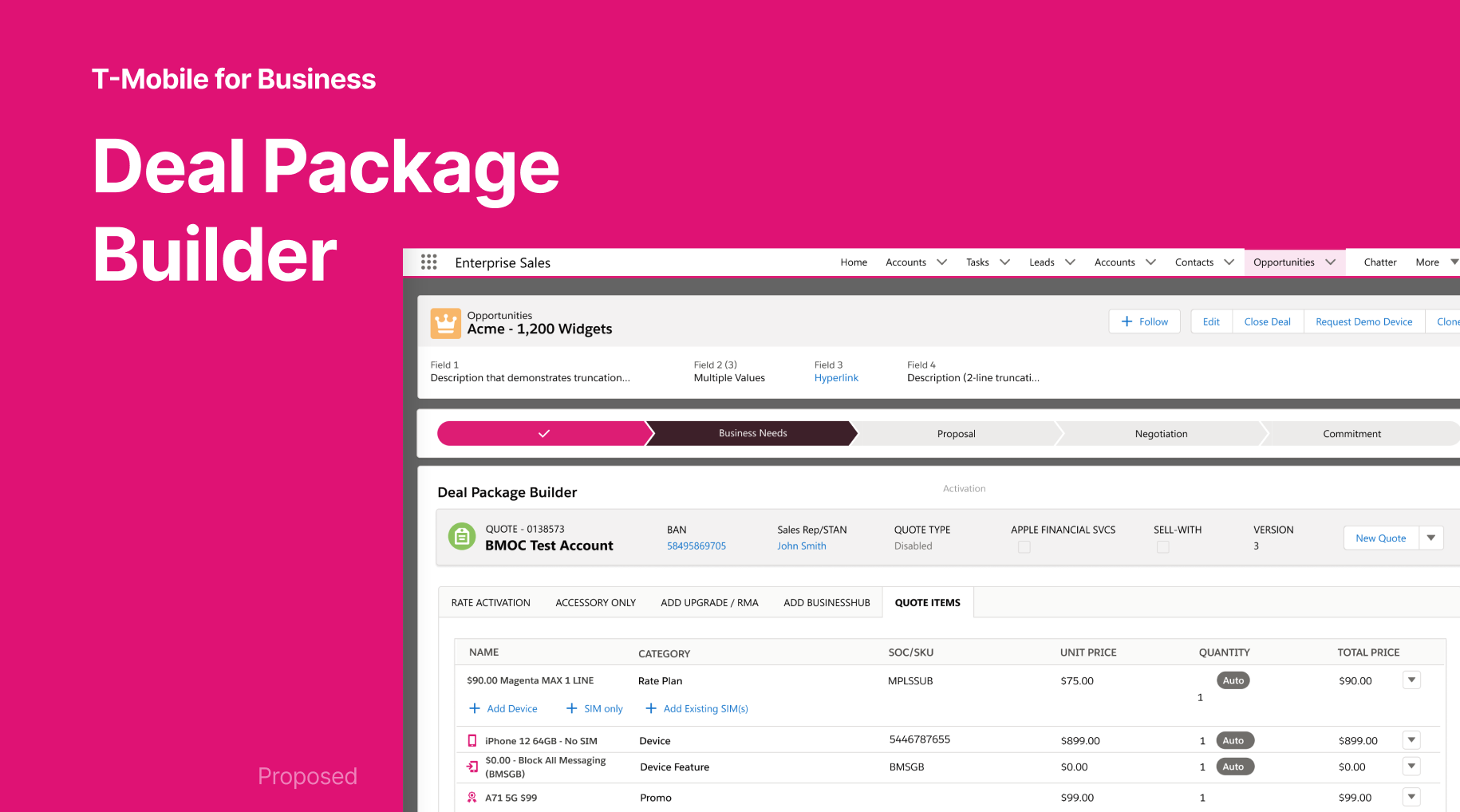Open the app launcher grid icon
Screen dimensions: 1460x812
(428, 262)
